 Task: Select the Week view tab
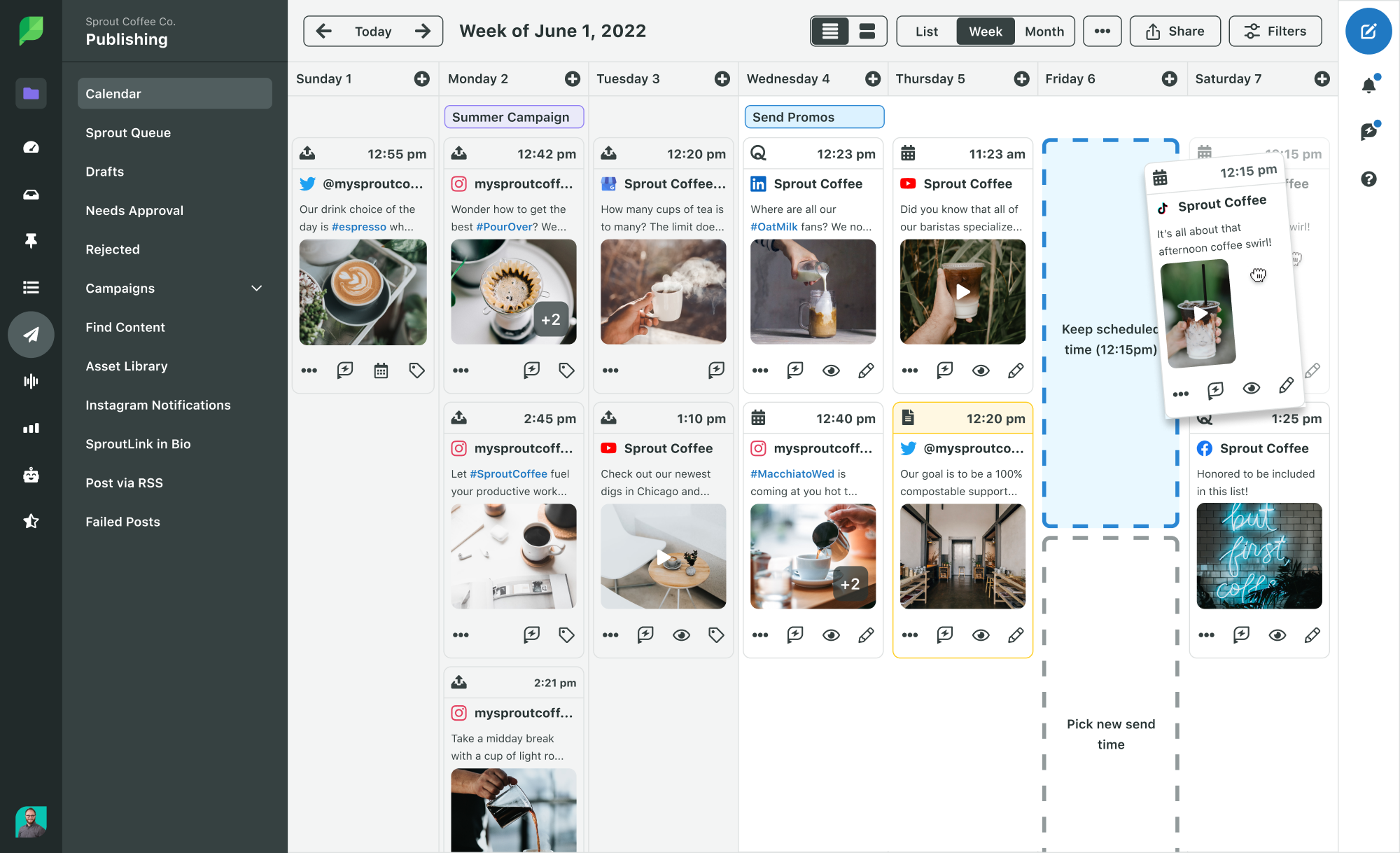(984, 30)
